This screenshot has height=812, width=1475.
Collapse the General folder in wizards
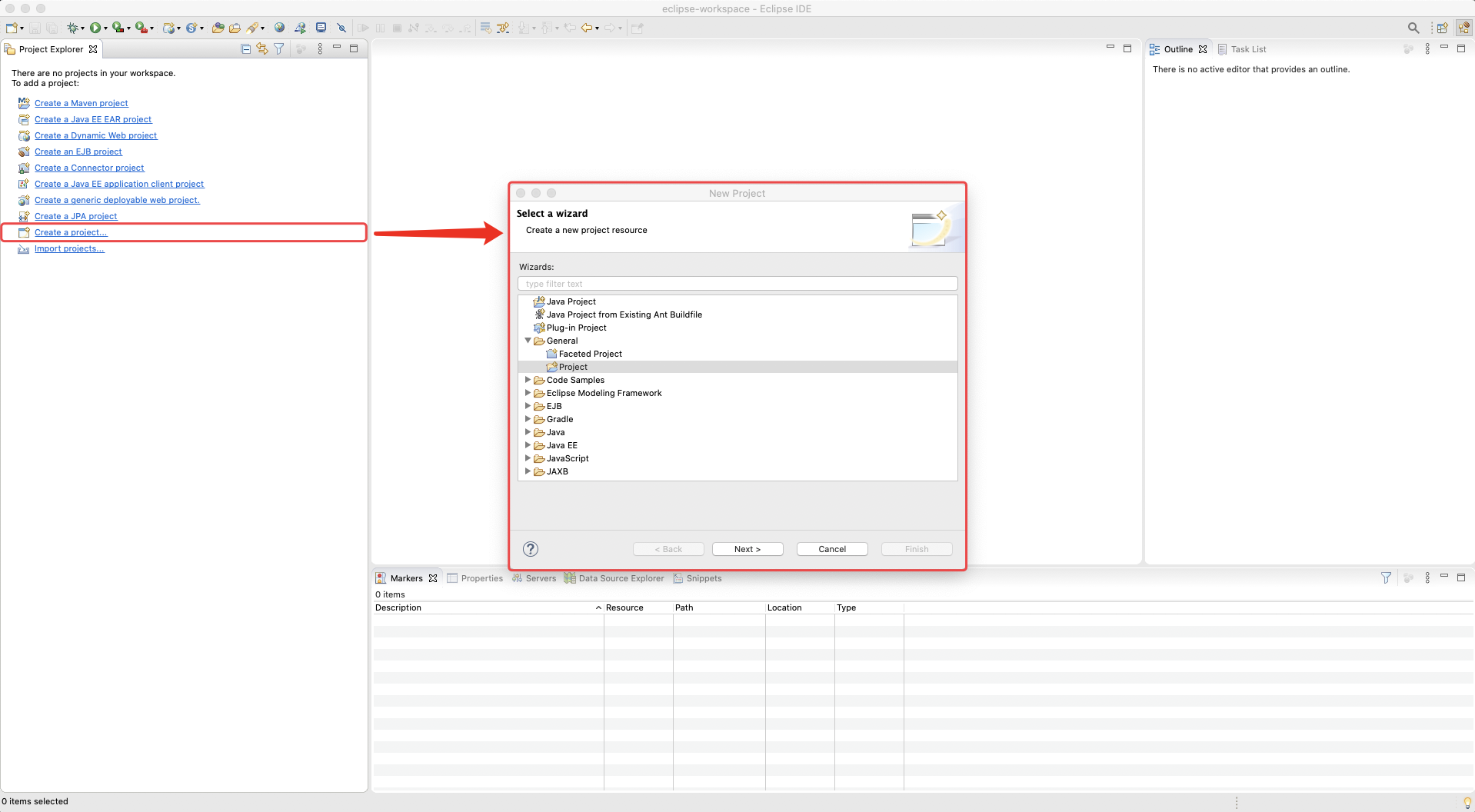click(x=528, y=341)
